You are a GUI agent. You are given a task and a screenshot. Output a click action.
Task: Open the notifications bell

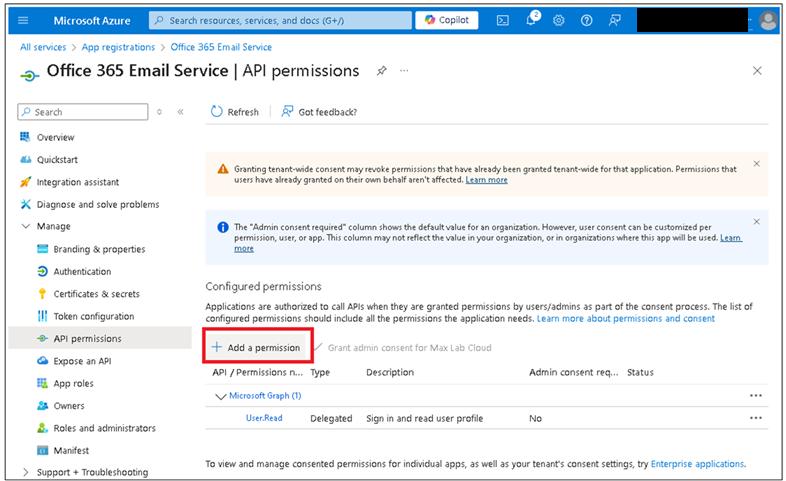[531, 20]
